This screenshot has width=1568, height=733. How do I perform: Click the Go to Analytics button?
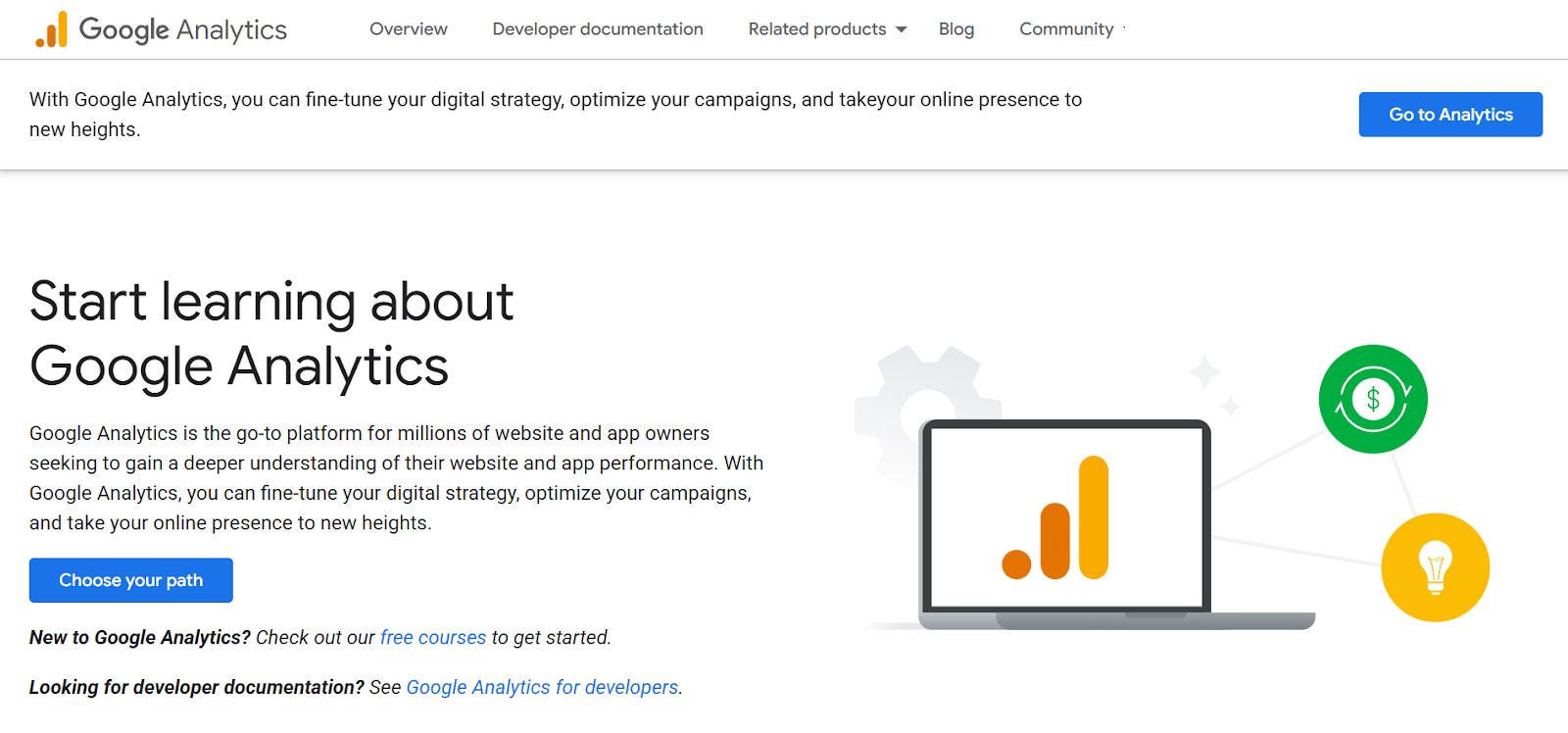click(x=1450, y=115)
